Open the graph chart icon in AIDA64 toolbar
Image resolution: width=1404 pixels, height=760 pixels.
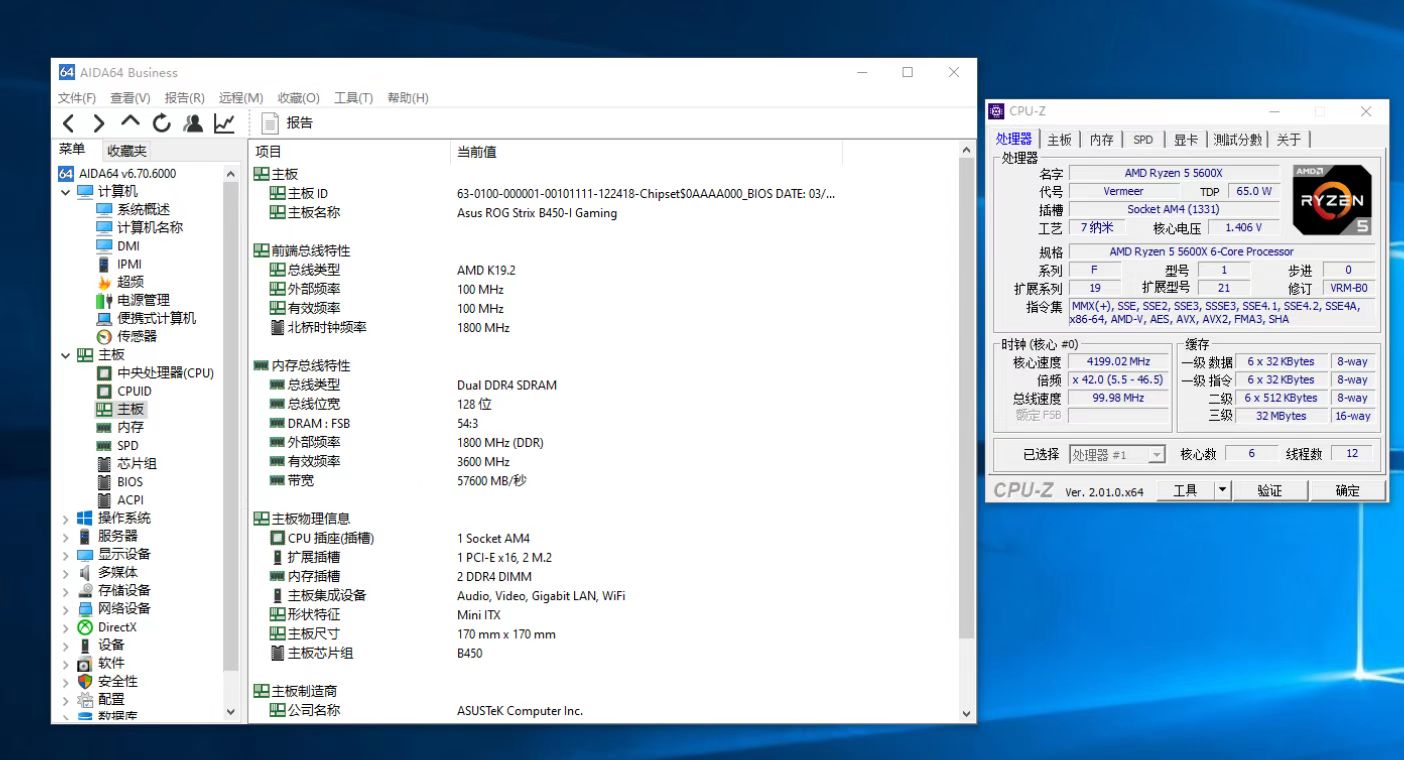[224, 123]
